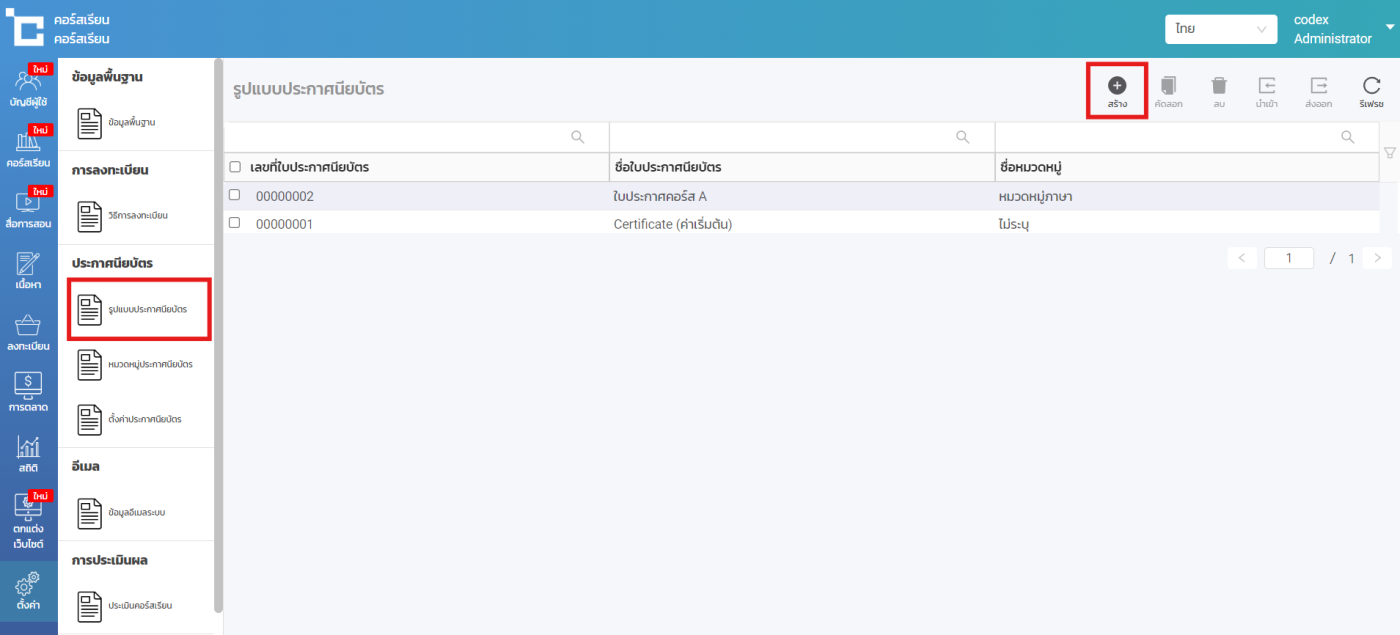Go to next page arrow in pagination
This screenshot has height=635, width=1400.
[x=1377, y=258]
